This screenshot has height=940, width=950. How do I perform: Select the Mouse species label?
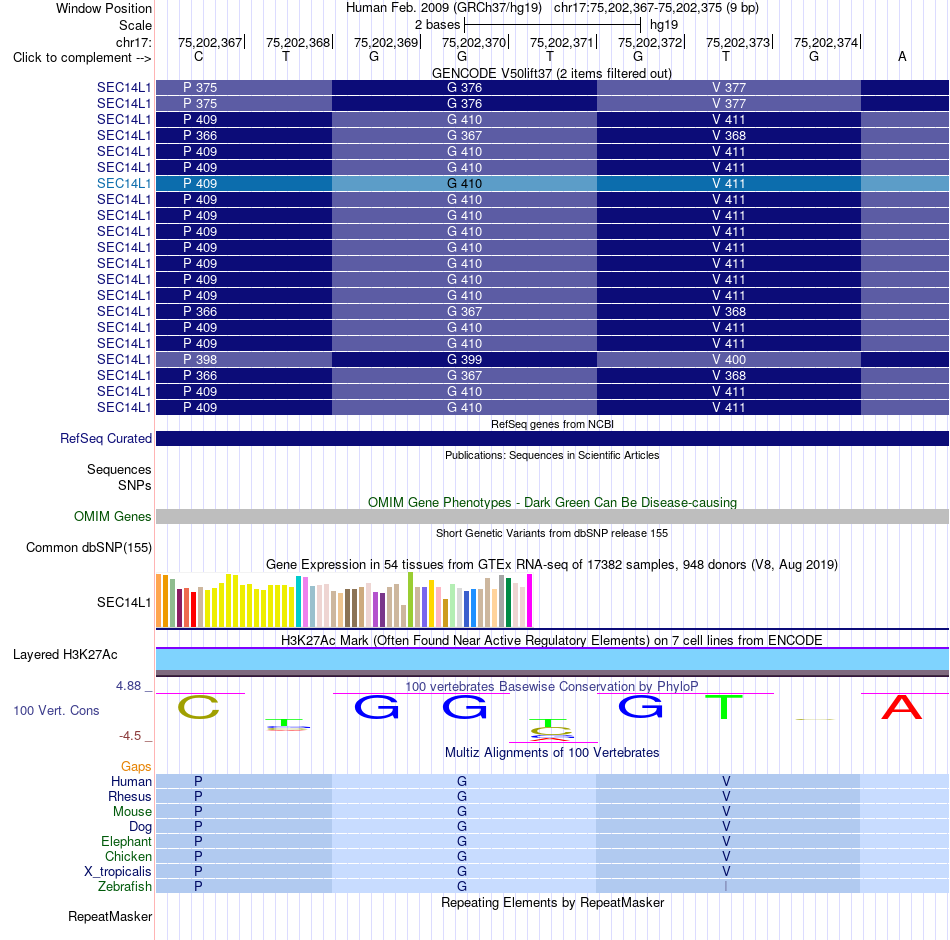click(x=132, y=812)
